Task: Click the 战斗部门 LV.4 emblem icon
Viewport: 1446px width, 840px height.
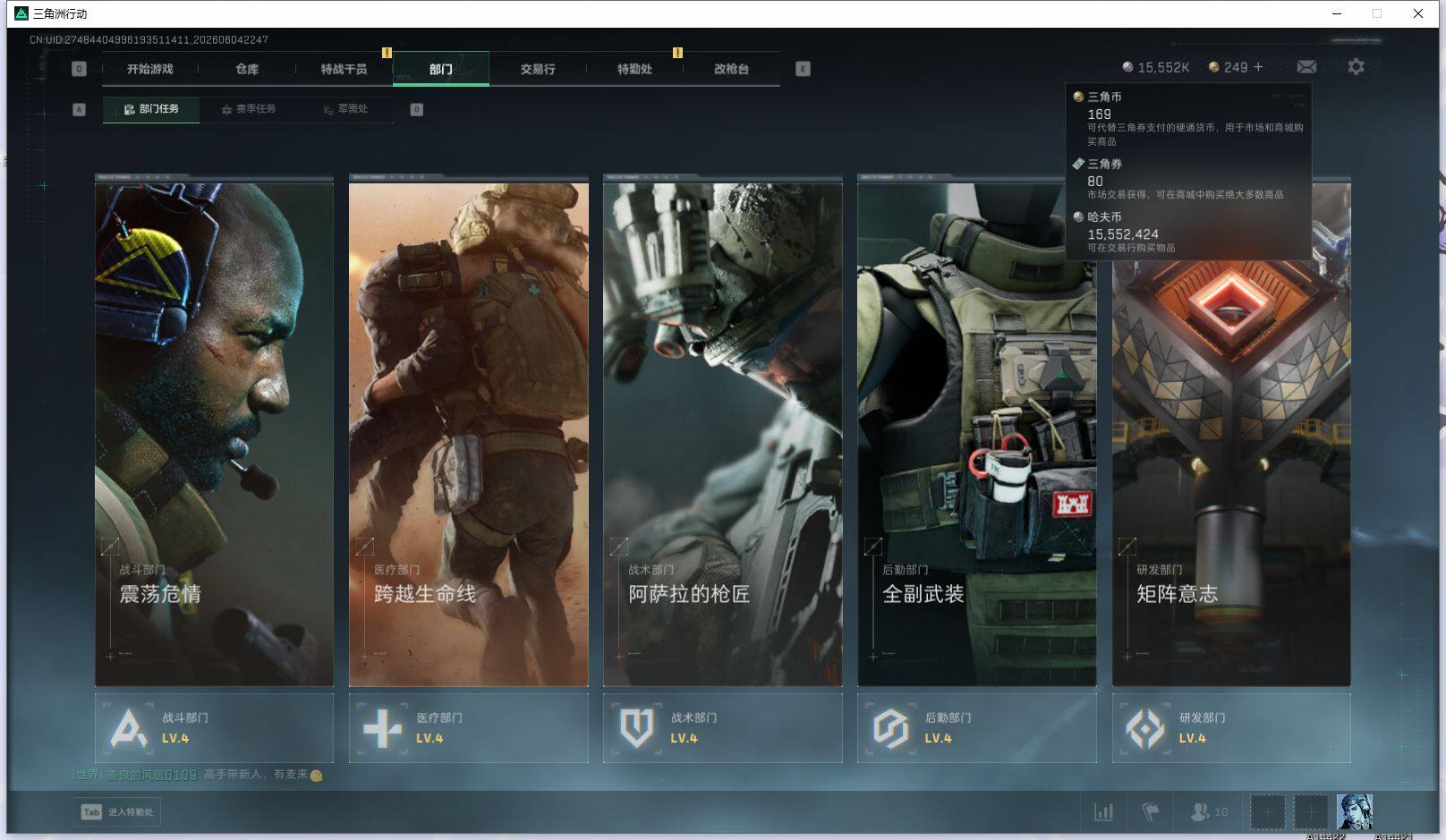Action: [x=129, y=728]
